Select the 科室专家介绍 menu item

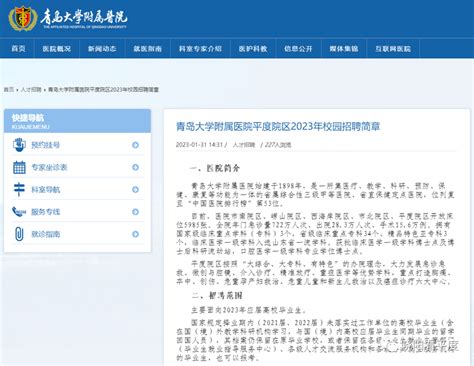200,49
